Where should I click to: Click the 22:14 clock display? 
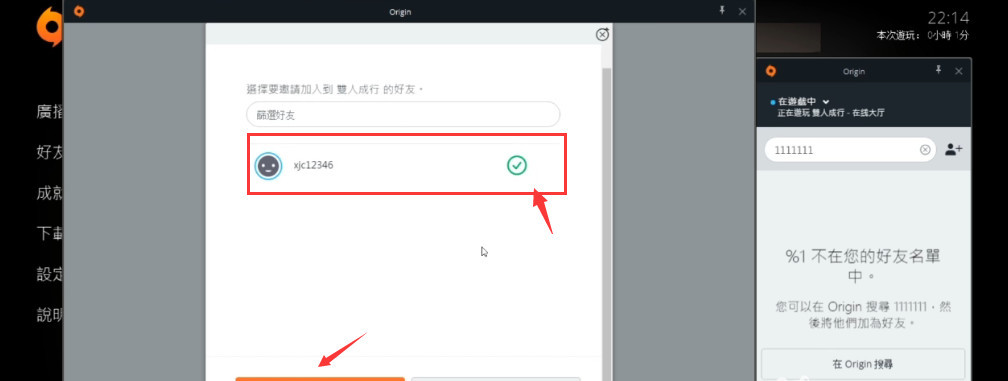click(948, 17)
